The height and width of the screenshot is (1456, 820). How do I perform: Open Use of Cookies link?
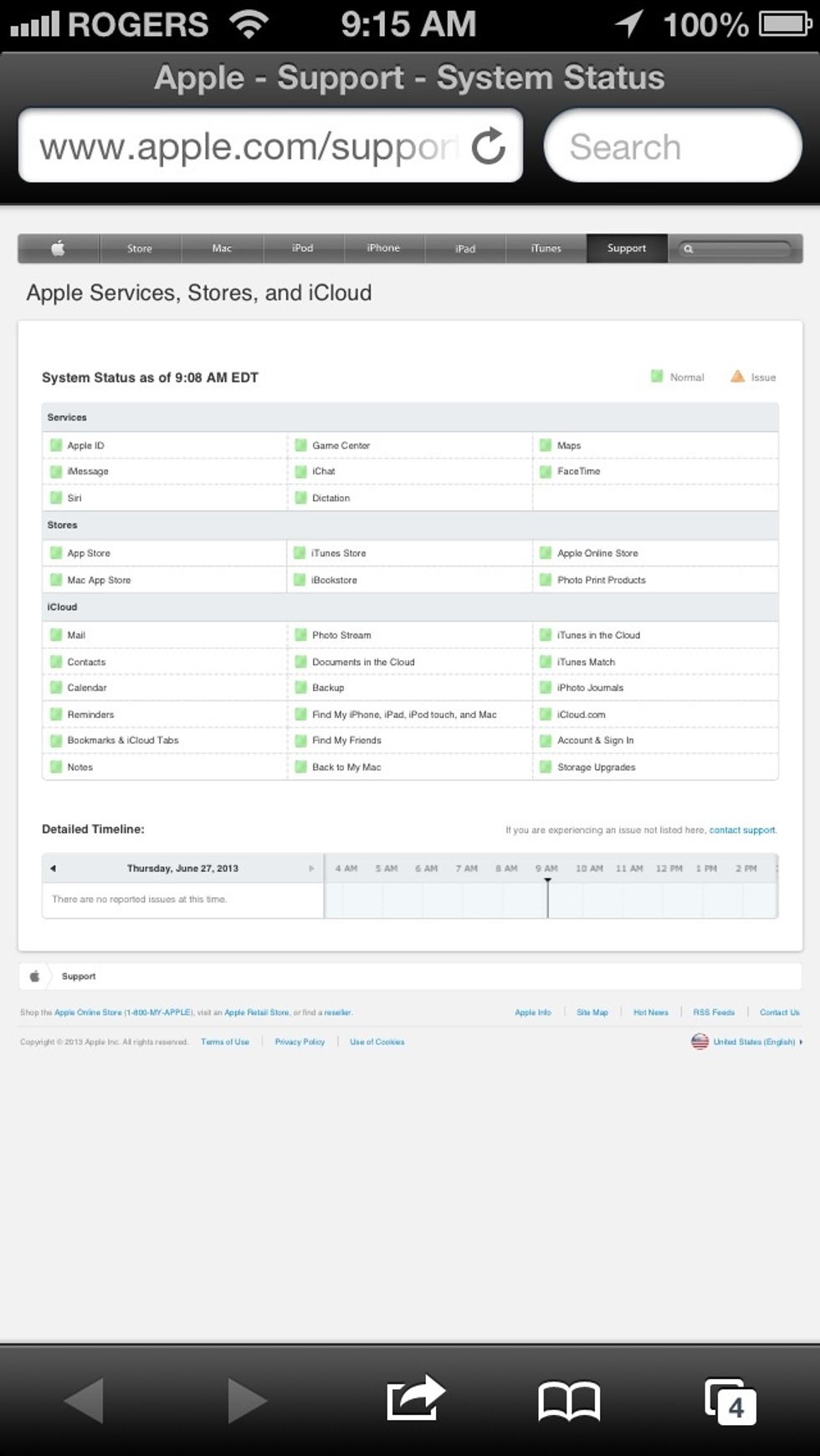377,1042
